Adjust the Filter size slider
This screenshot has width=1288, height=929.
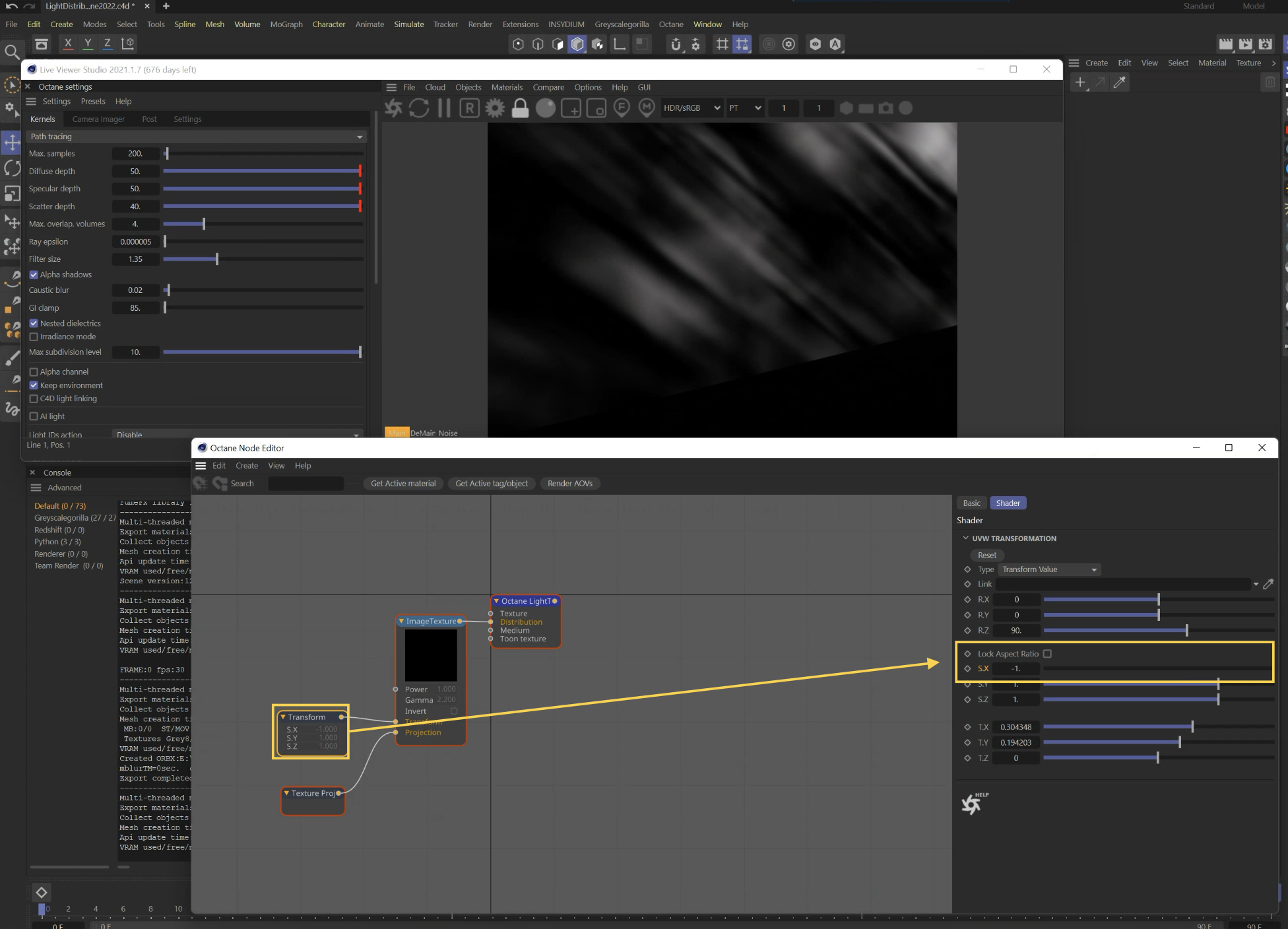216,259
